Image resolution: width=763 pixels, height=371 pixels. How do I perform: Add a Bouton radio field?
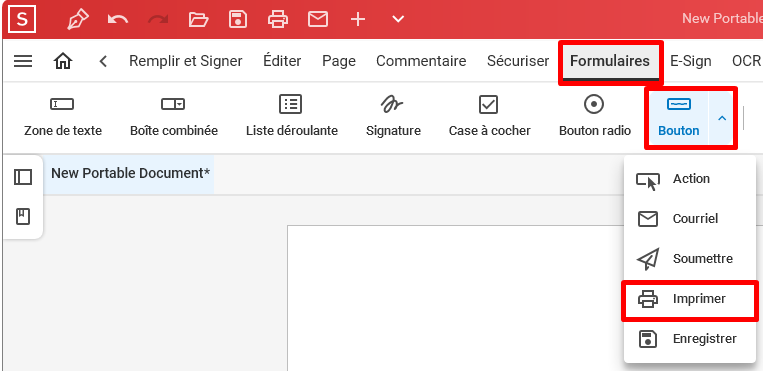(x=595, y=116)
